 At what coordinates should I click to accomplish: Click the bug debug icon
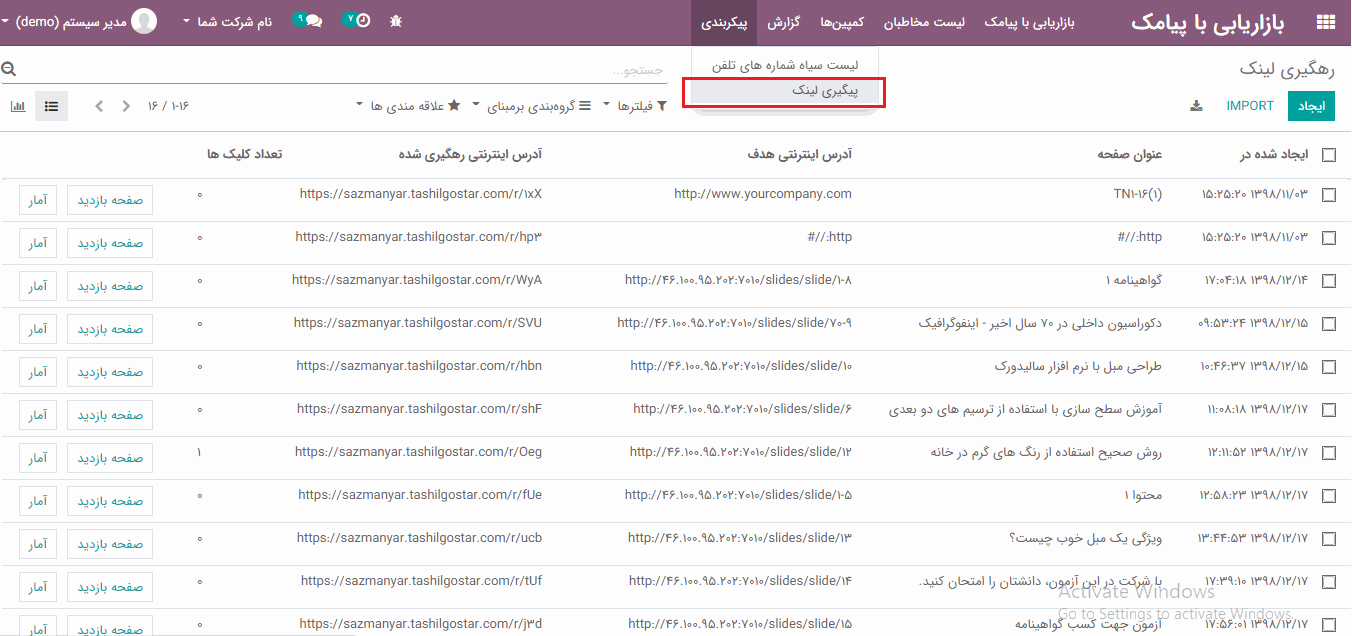tap(396, 21)
